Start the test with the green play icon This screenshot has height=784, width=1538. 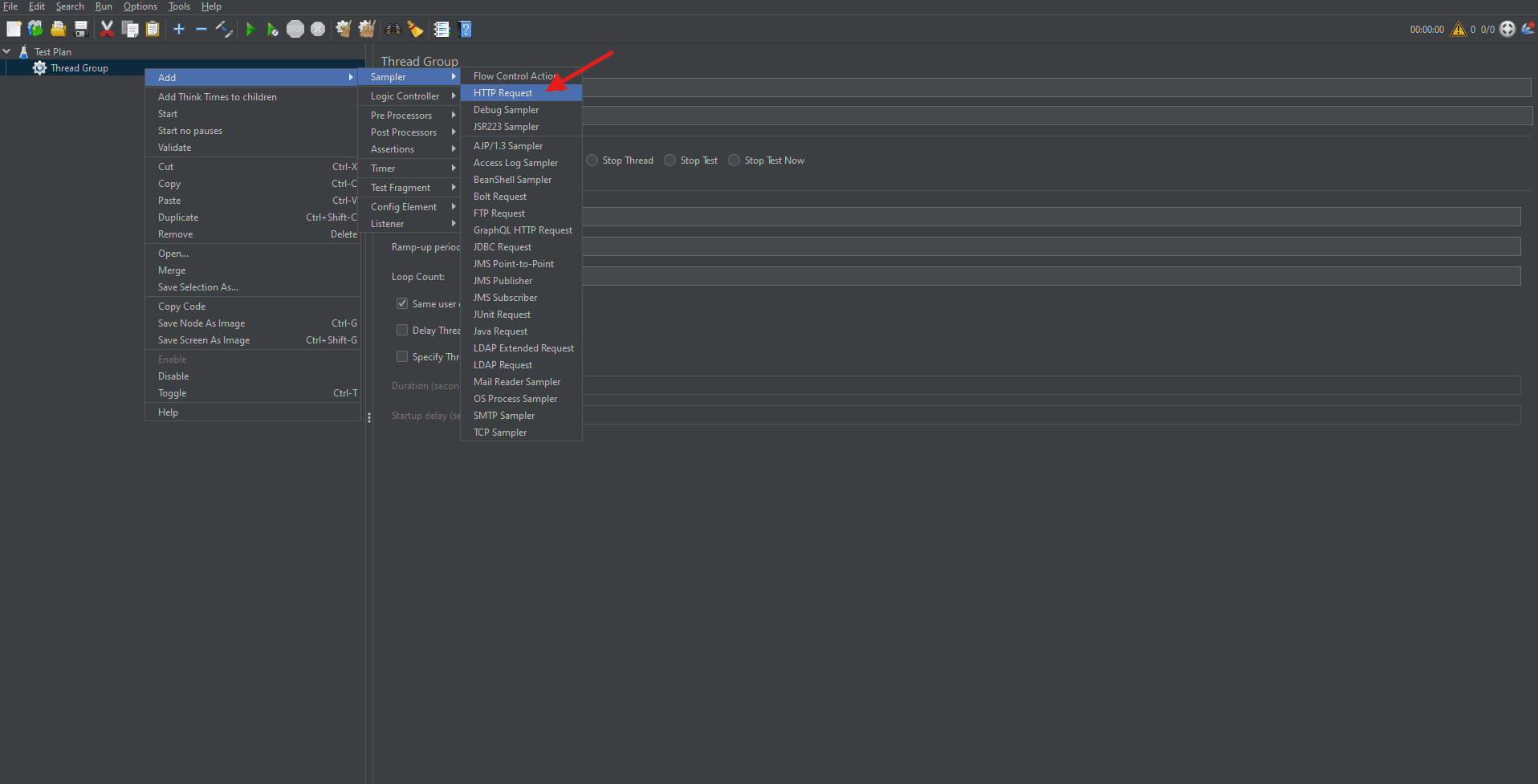(x=250, y=29)
